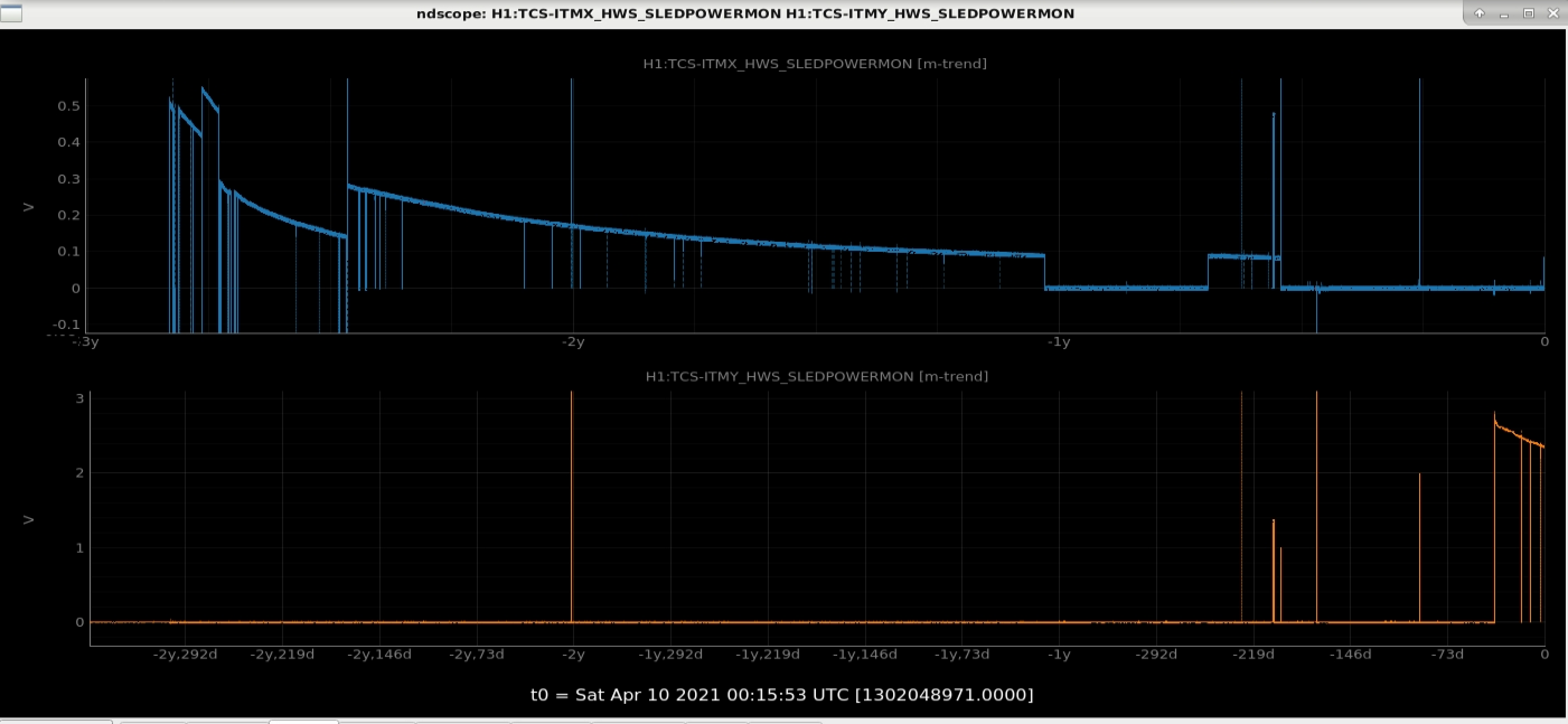Viewport: 1568px width, 724px height.
Task: Click the ndscope window title text
Action: [745, 13]
